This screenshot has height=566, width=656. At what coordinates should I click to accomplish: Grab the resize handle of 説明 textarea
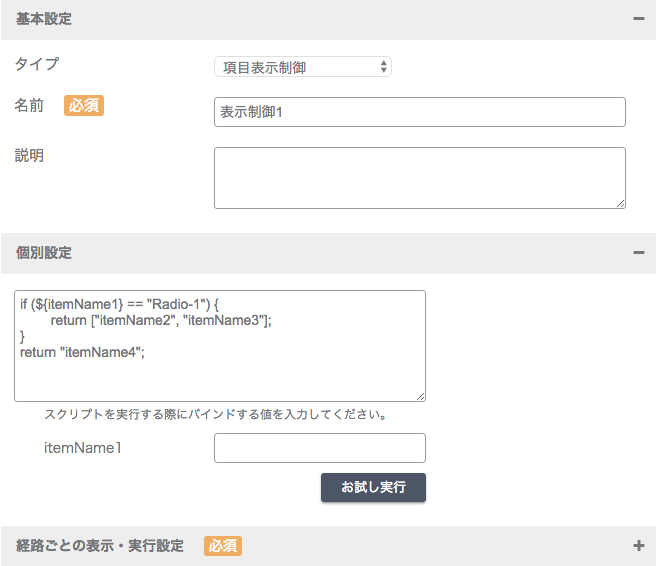click(621, 204)
